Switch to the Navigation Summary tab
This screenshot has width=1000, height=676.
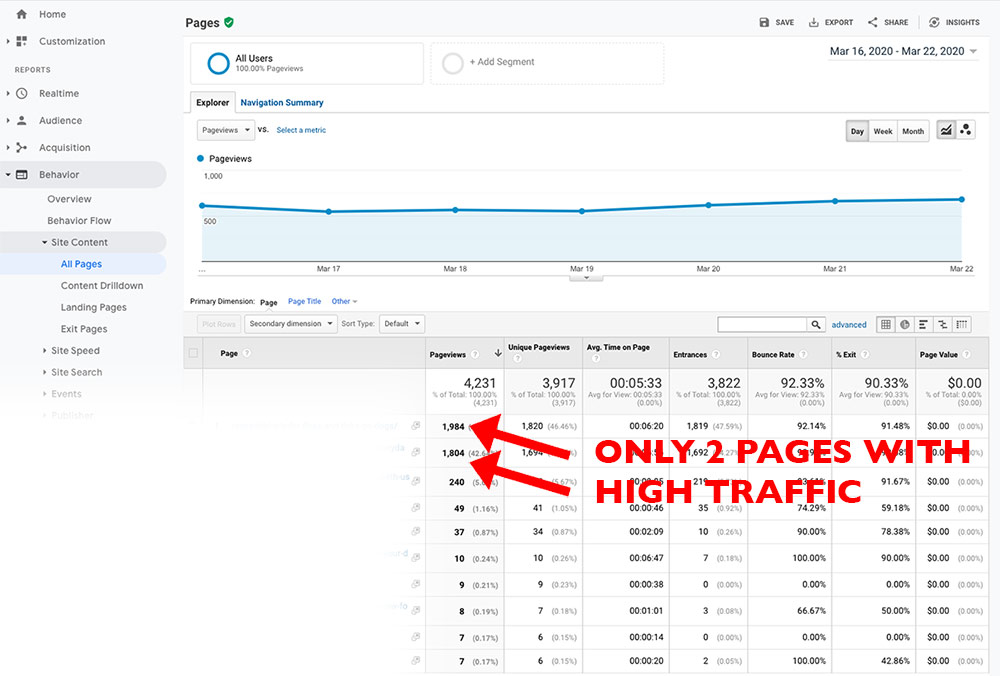pos(282,103)
